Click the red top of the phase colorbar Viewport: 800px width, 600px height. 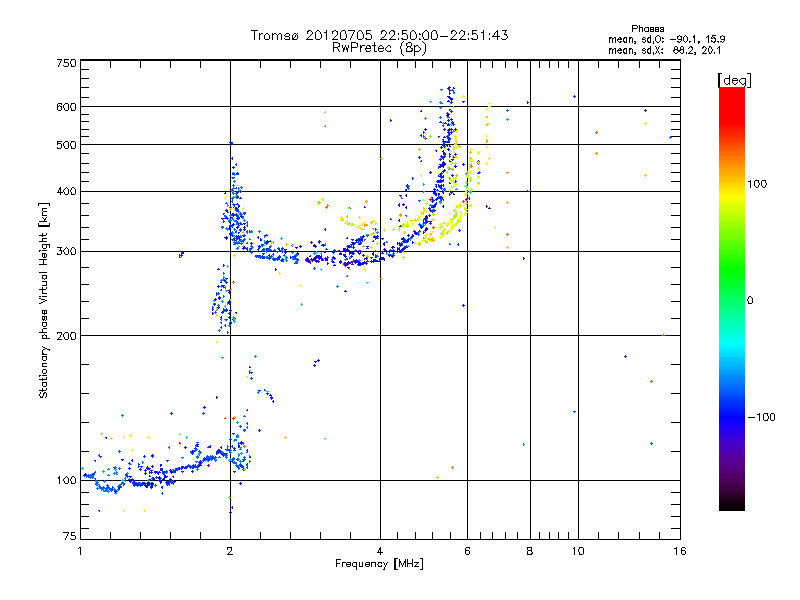point(731,95)
